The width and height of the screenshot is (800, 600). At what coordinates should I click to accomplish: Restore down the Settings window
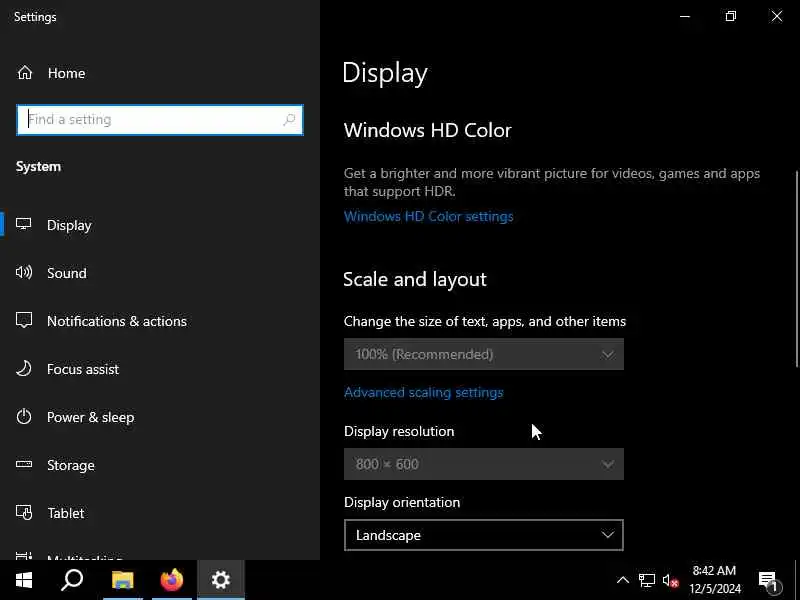(x=731, y=16)
